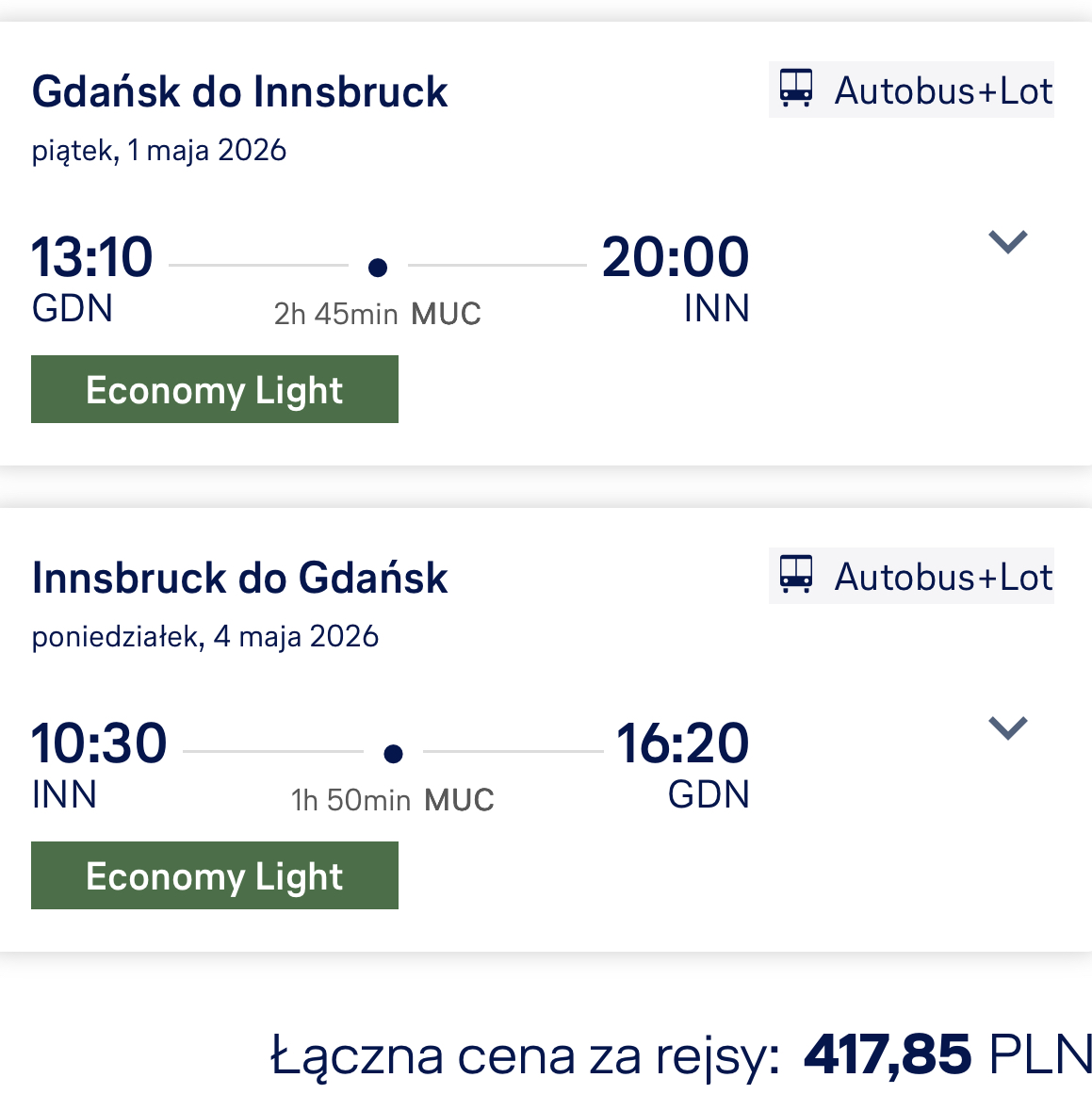Click the return MUC stopover dot

point(394,754)
